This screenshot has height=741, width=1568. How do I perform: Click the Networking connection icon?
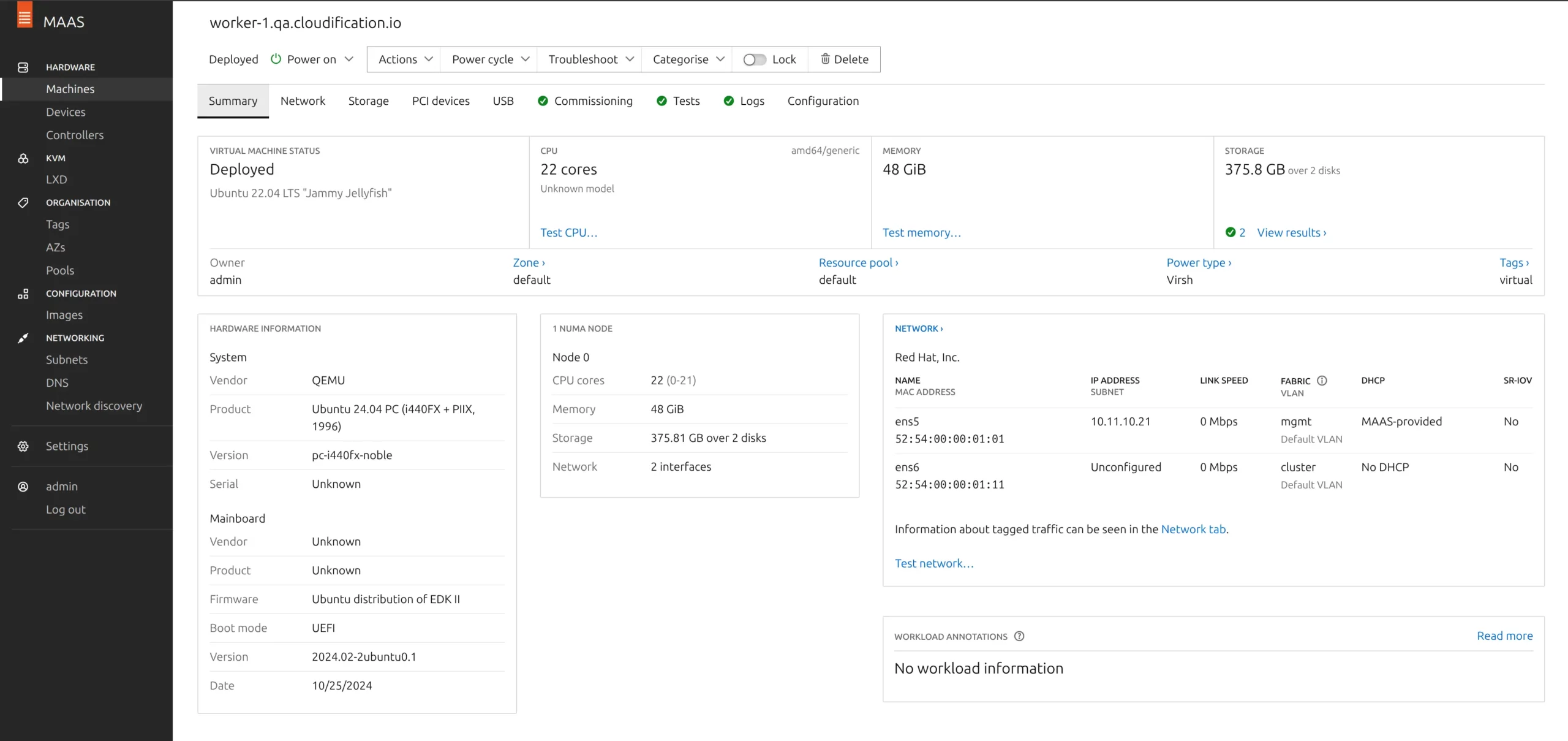coord(23,338)
